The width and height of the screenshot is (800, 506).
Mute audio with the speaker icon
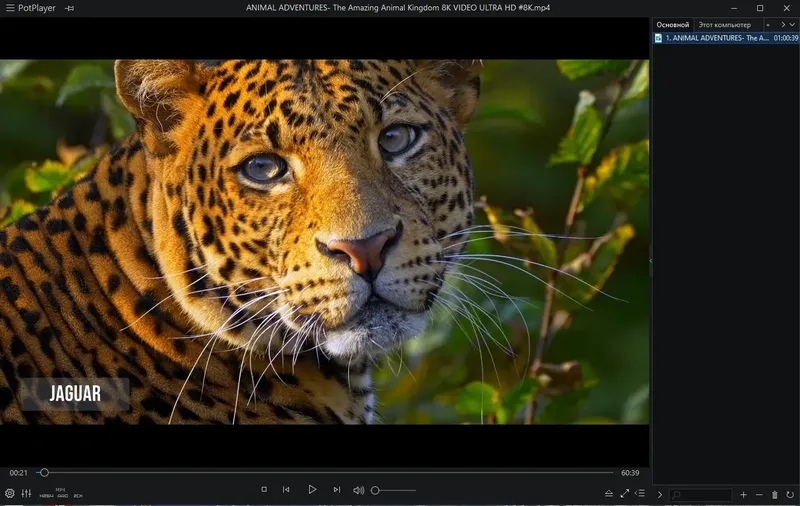359,490
